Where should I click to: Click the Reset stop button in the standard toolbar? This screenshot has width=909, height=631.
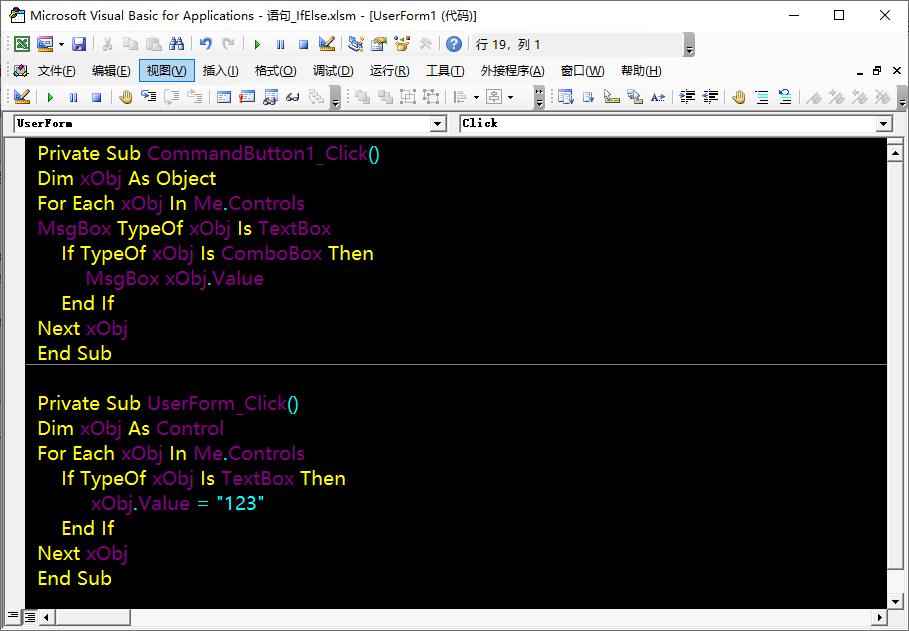303,44
